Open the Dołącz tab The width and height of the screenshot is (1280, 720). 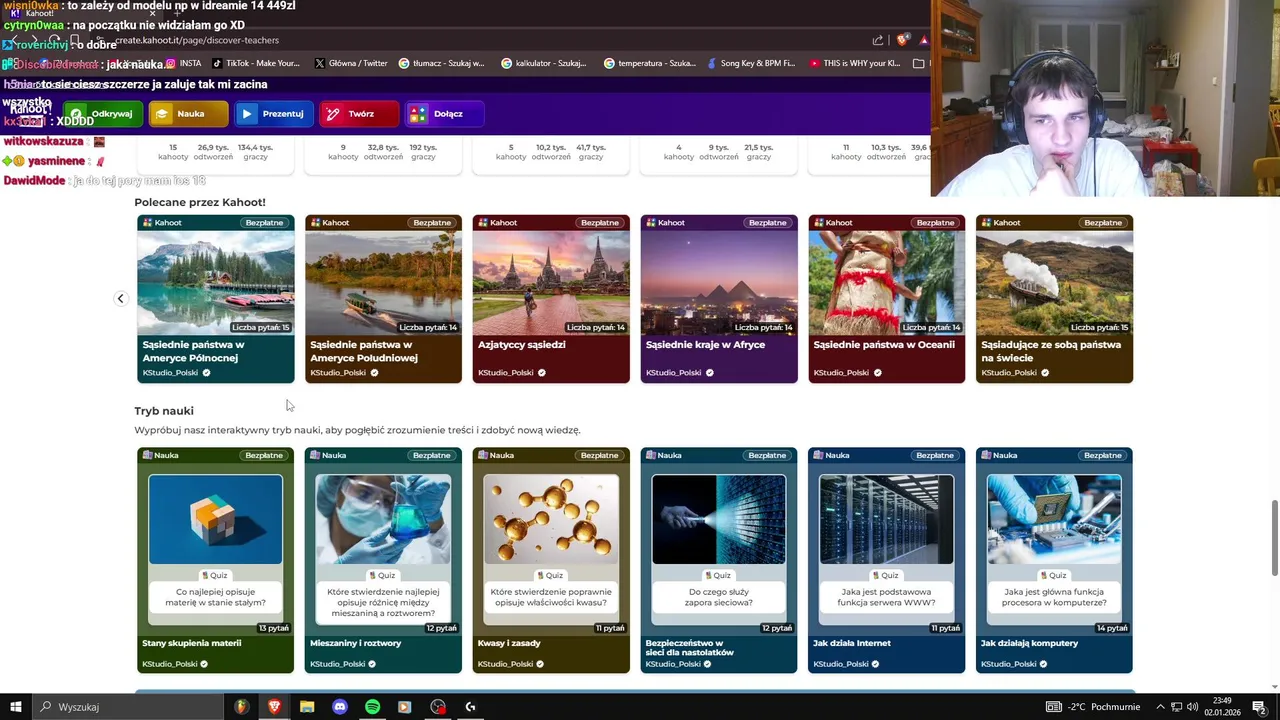point(445,114)
